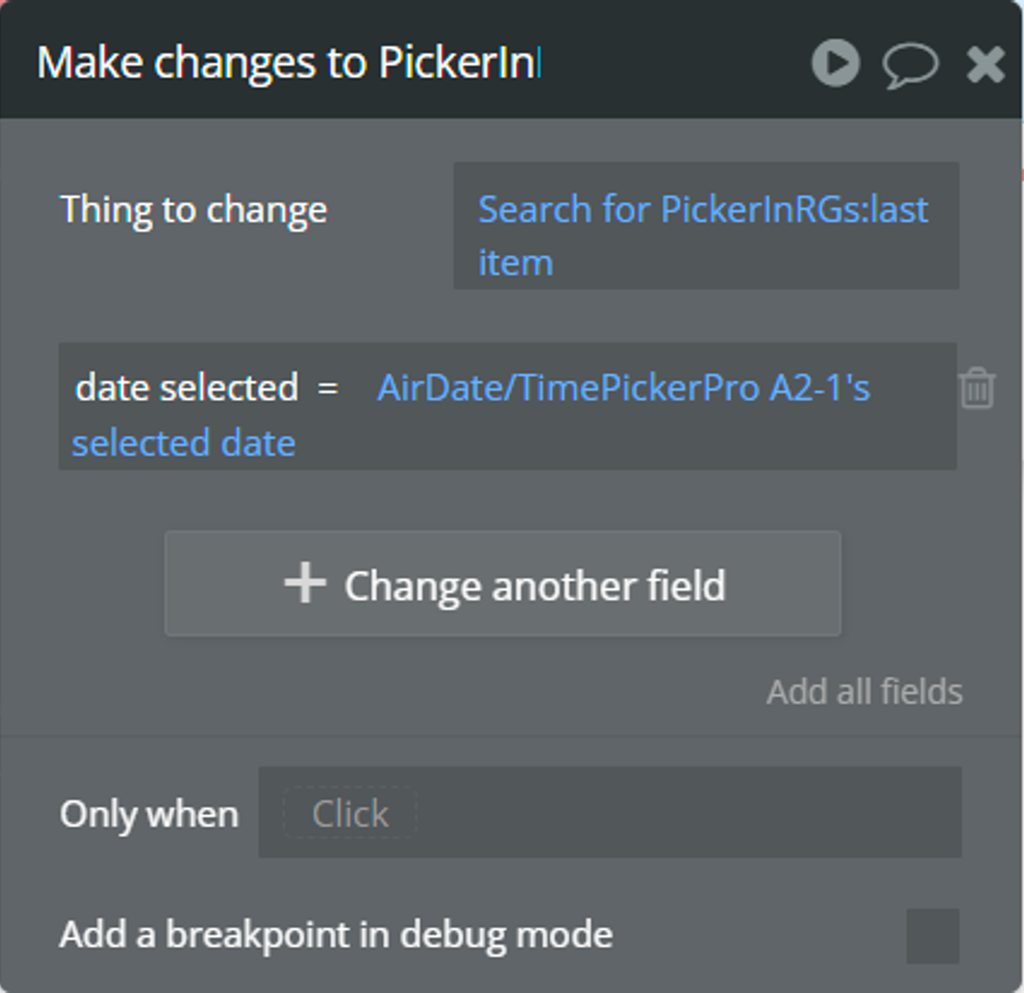
Task: Open the "AirDate/TimePickerPro A2-1's" expression
Action: tap(623, 388)
